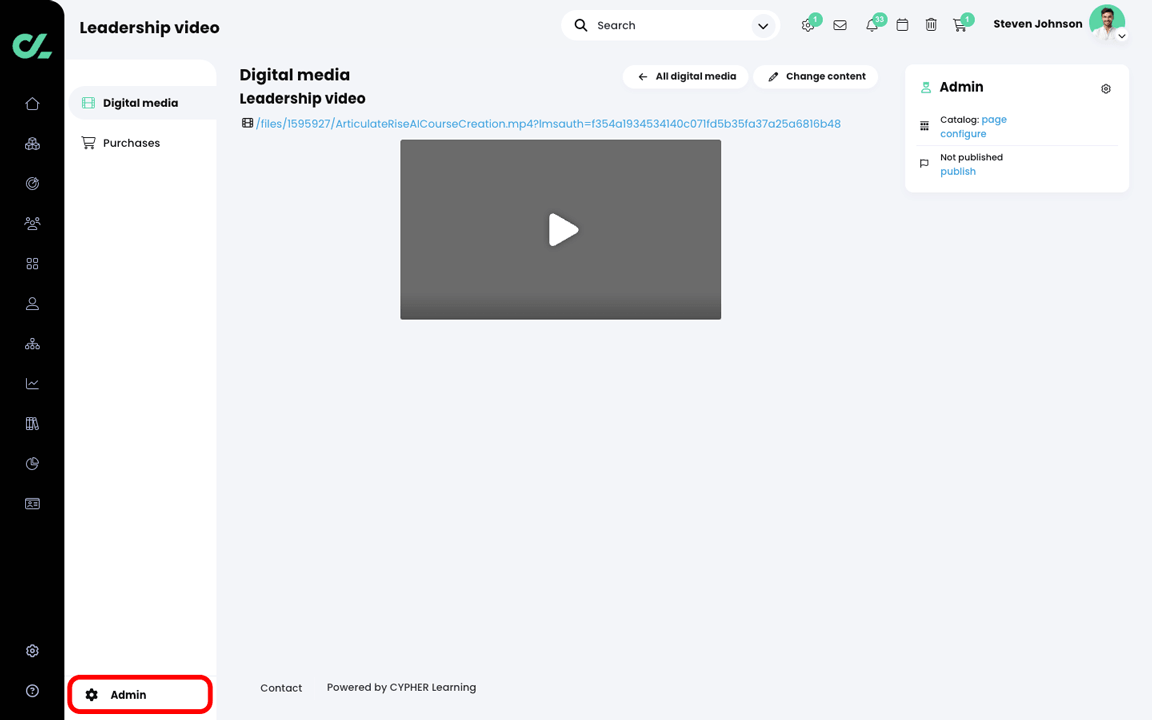This screenshot has width=1152, height=720.
Task: Open the organization hierarchy icon in the sidebar
Action: point(32,344)
